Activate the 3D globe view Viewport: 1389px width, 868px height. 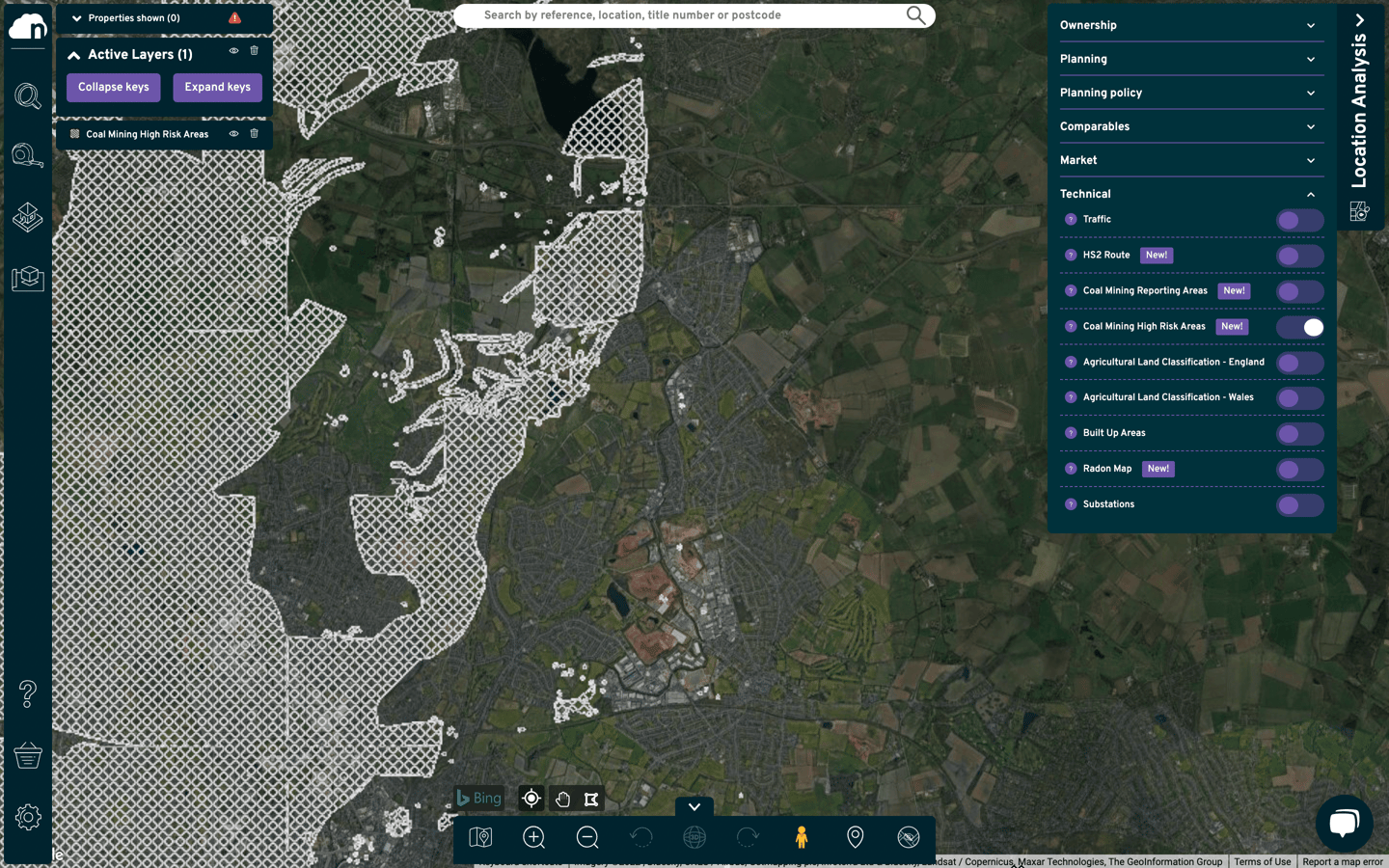(694, 838)
